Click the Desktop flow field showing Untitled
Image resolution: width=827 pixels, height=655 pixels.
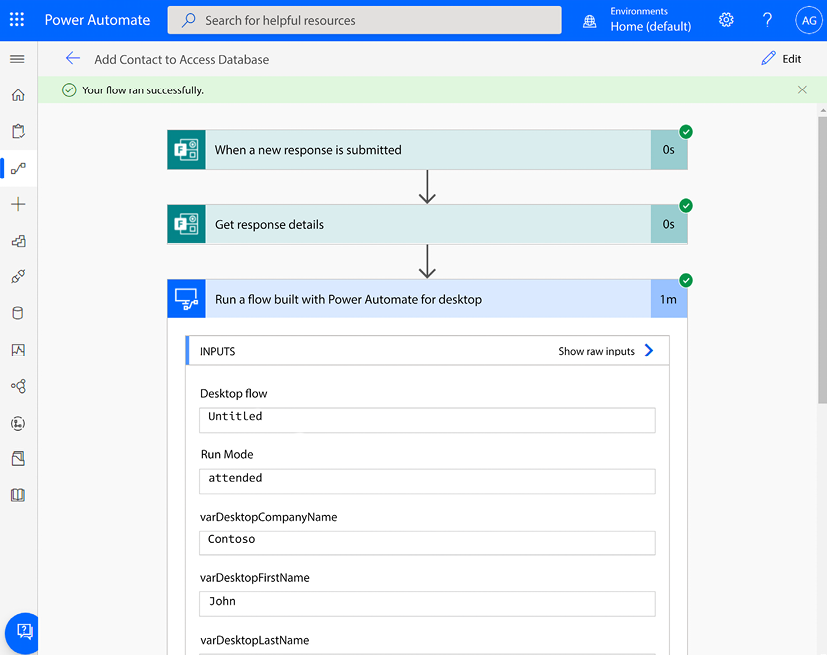pyautogui.click(x=427, y=420)
